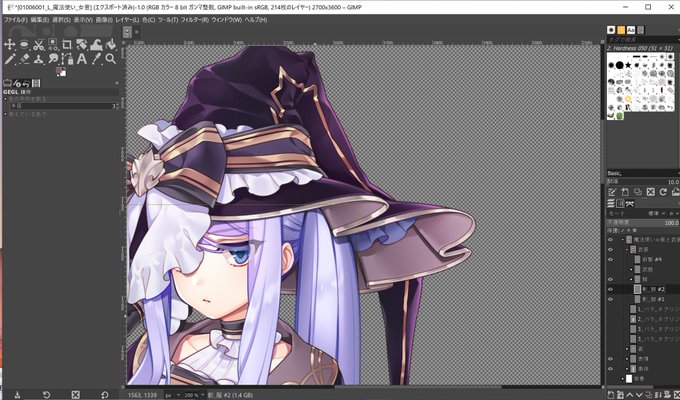Image resolution: width=680 pixels, height=400 pixels.
Task: Switch to the Fonts tab
Action: [631, 30]
